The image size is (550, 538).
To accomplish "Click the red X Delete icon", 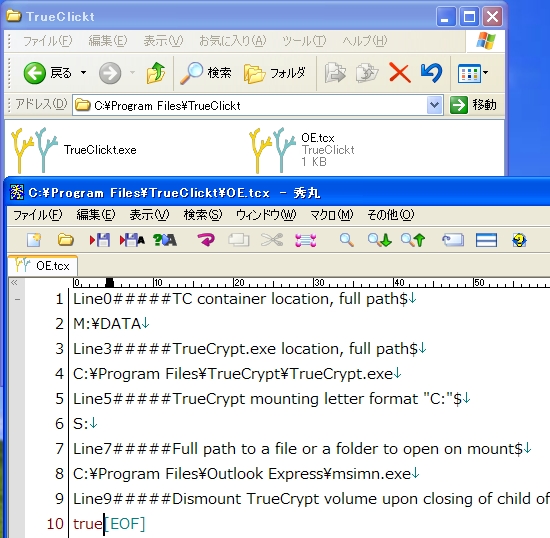I will click(400, 73).
